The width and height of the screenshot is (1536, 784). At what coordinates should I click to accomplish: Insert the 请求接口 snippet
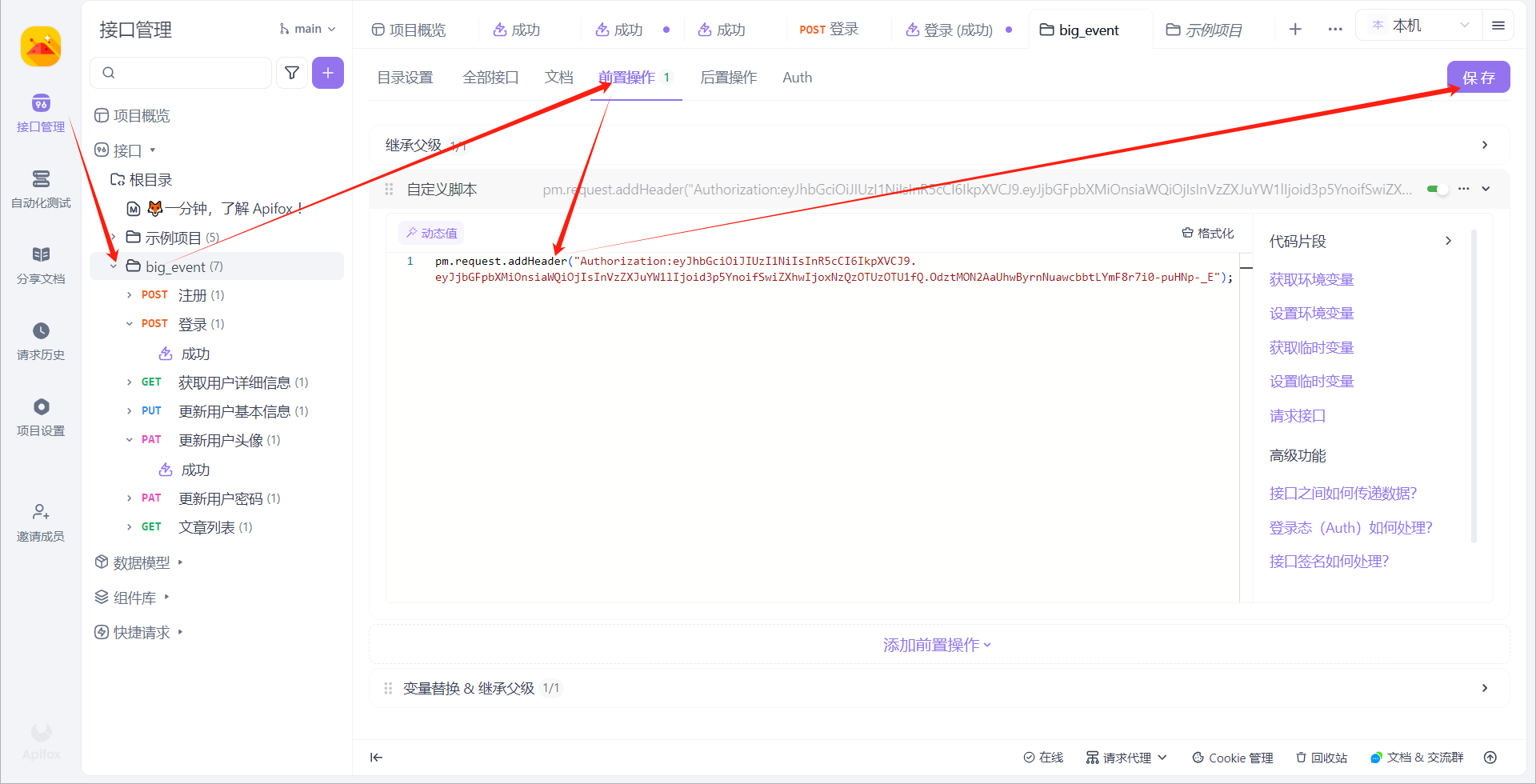tap(1297, 415)
